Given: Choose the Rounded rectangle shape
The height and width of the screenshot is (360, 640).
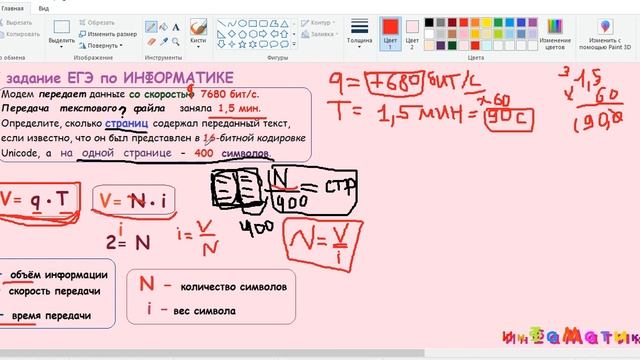Looking at the screenshot, I should [264, 24].
